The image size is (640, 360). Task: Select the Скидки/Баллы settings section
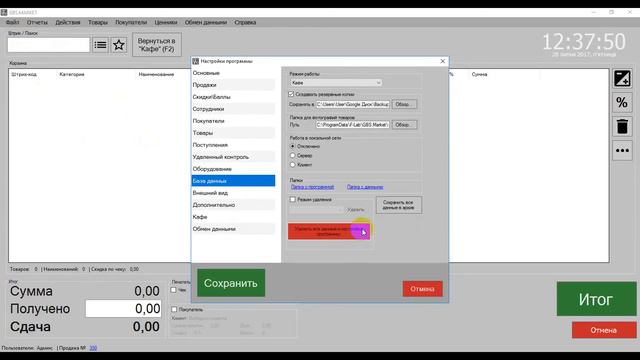pyautogui.click(x=233, y=97)
